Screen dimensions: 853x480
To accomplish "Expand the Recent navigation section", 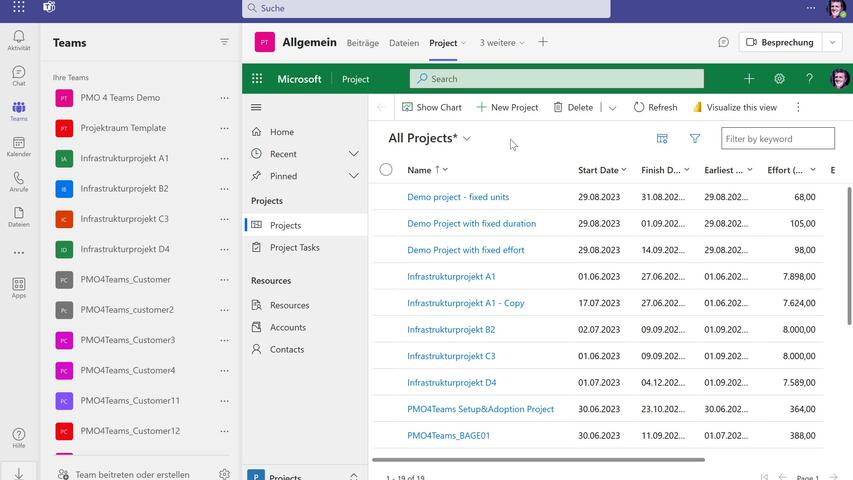I will (x=353, y=154).
